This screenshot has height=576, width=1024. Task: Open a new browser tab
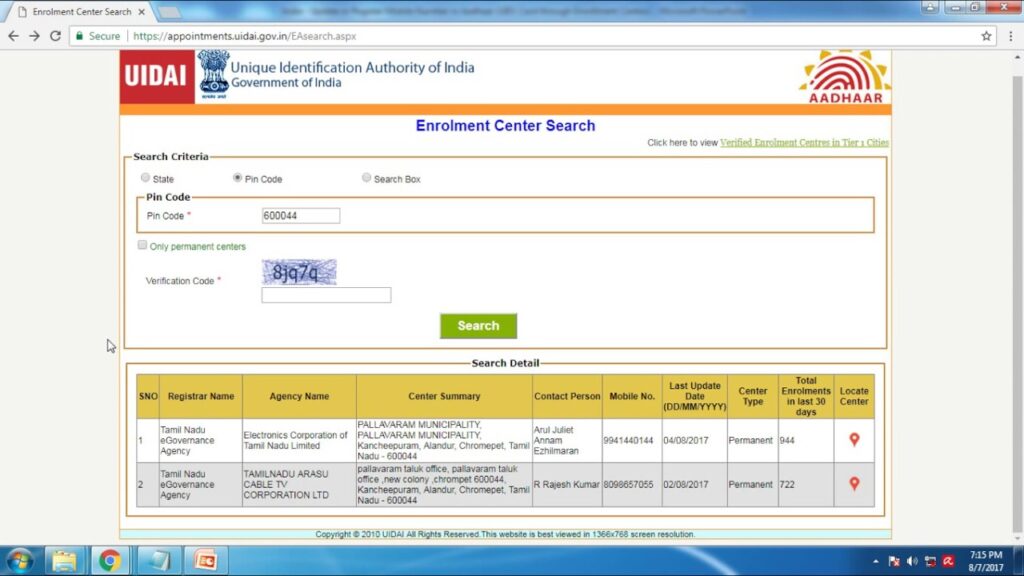pyautogui.click(x=168, y=12)
